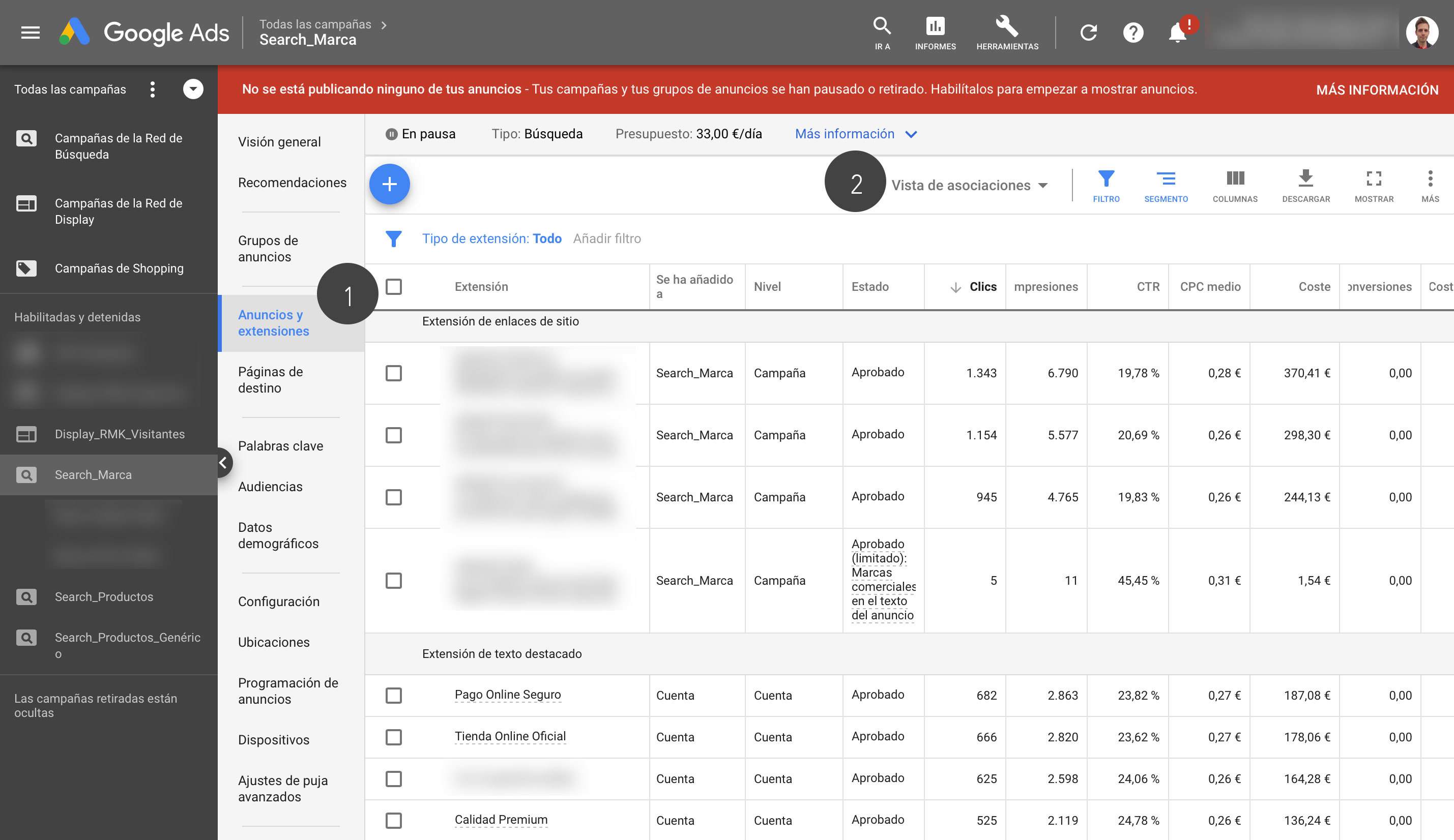
Task: Click the blue plus add button
Action: (390, 185)
